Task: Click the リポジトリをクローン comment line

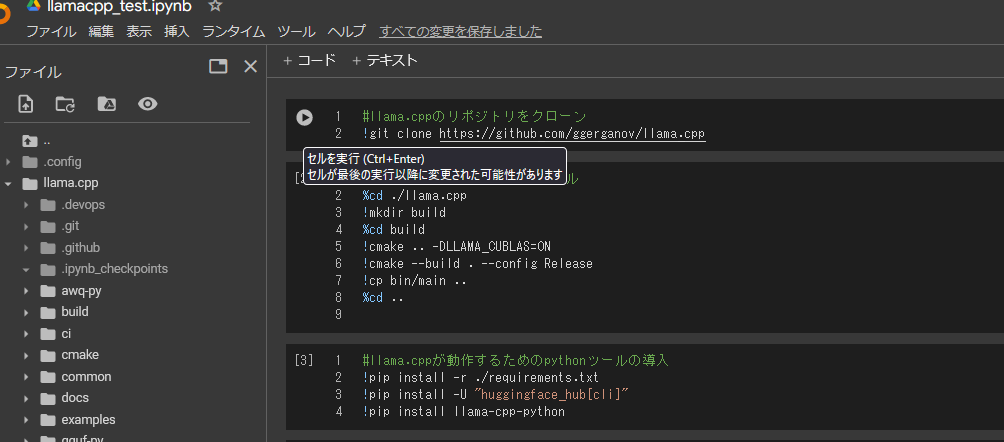Action: coord(474,117)
